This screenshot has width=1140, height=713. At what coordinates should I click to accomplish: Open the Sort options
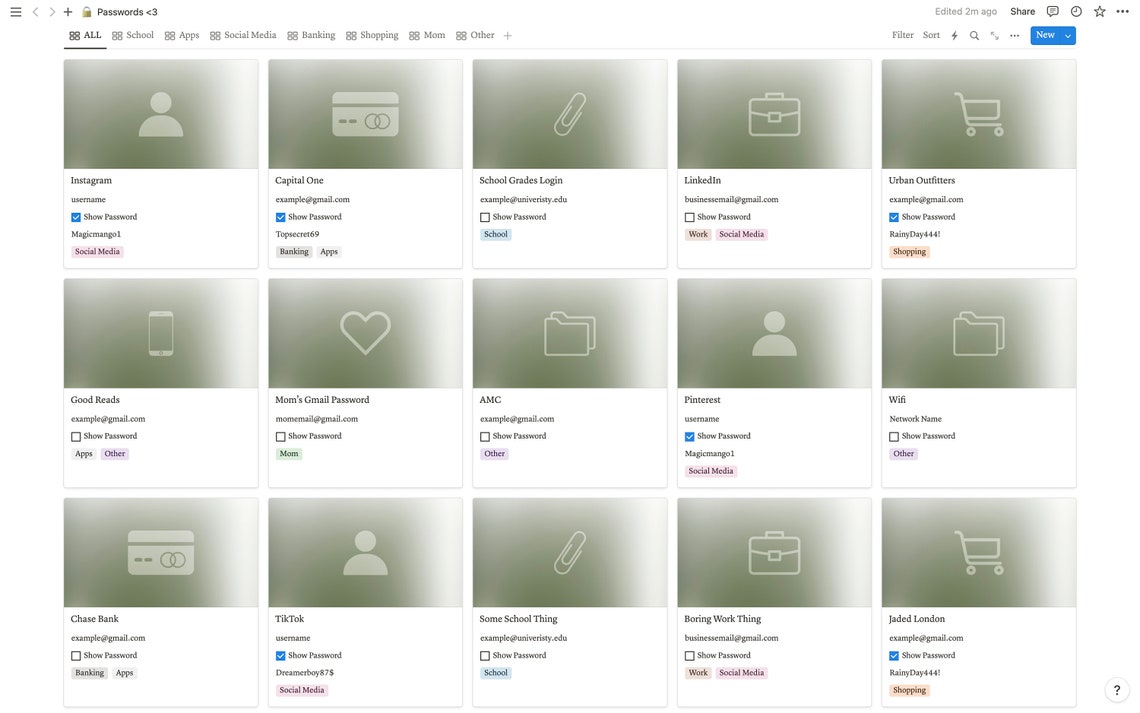(x=931, y=35)
